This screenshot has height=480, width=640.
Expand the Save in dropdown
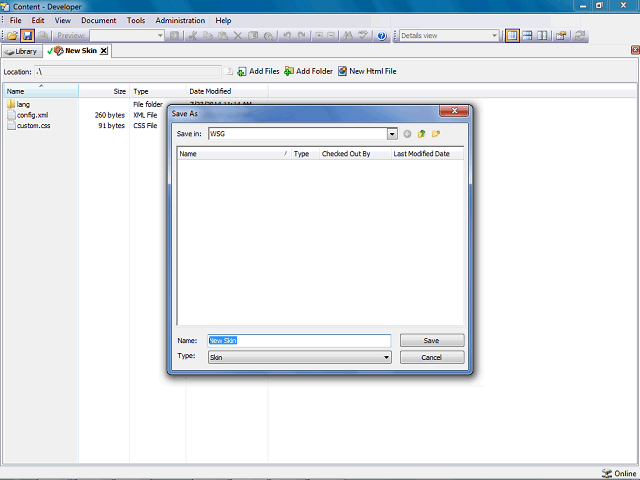click(392, 134)
